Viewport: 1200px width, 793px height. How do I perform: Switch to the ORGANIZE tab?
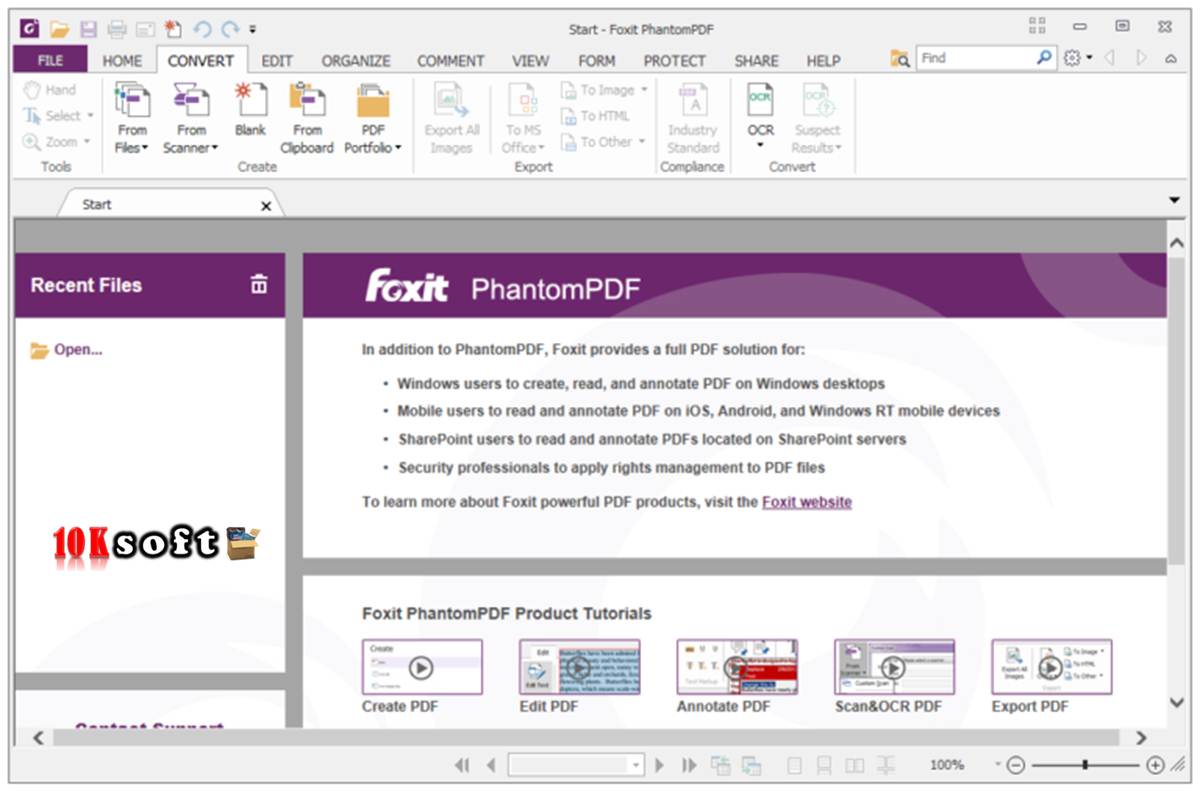[356, 60]
